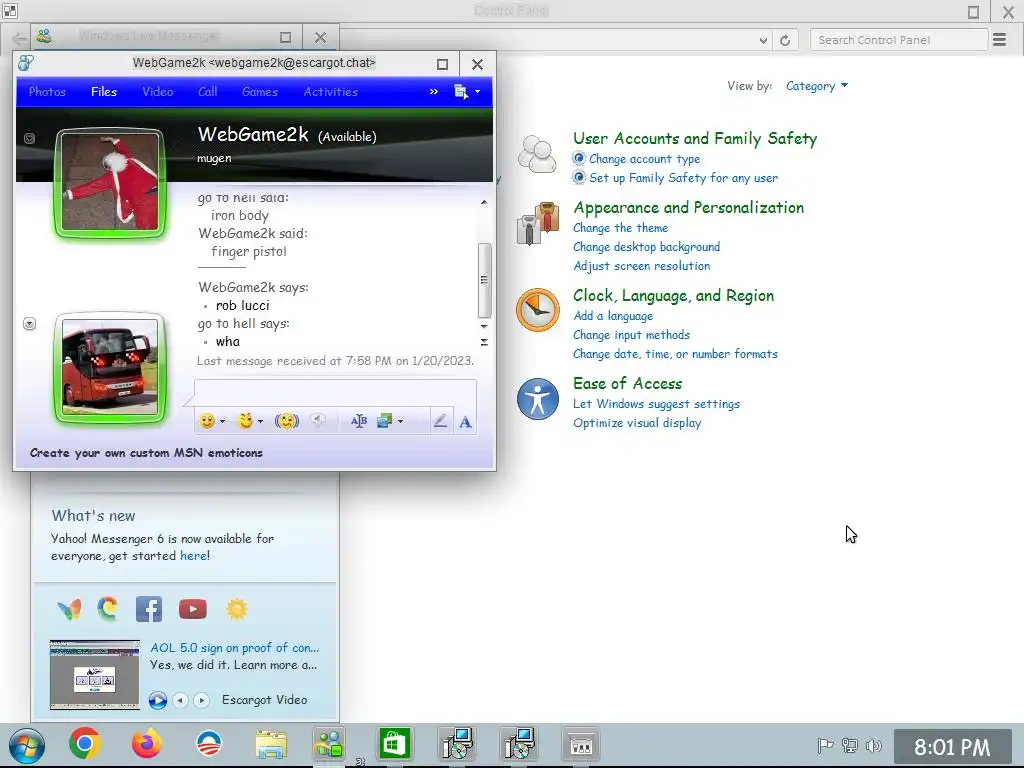Open the AOL 5.0 sign on proof link
The image size is (1024, 768).
(x=234, y=648)
